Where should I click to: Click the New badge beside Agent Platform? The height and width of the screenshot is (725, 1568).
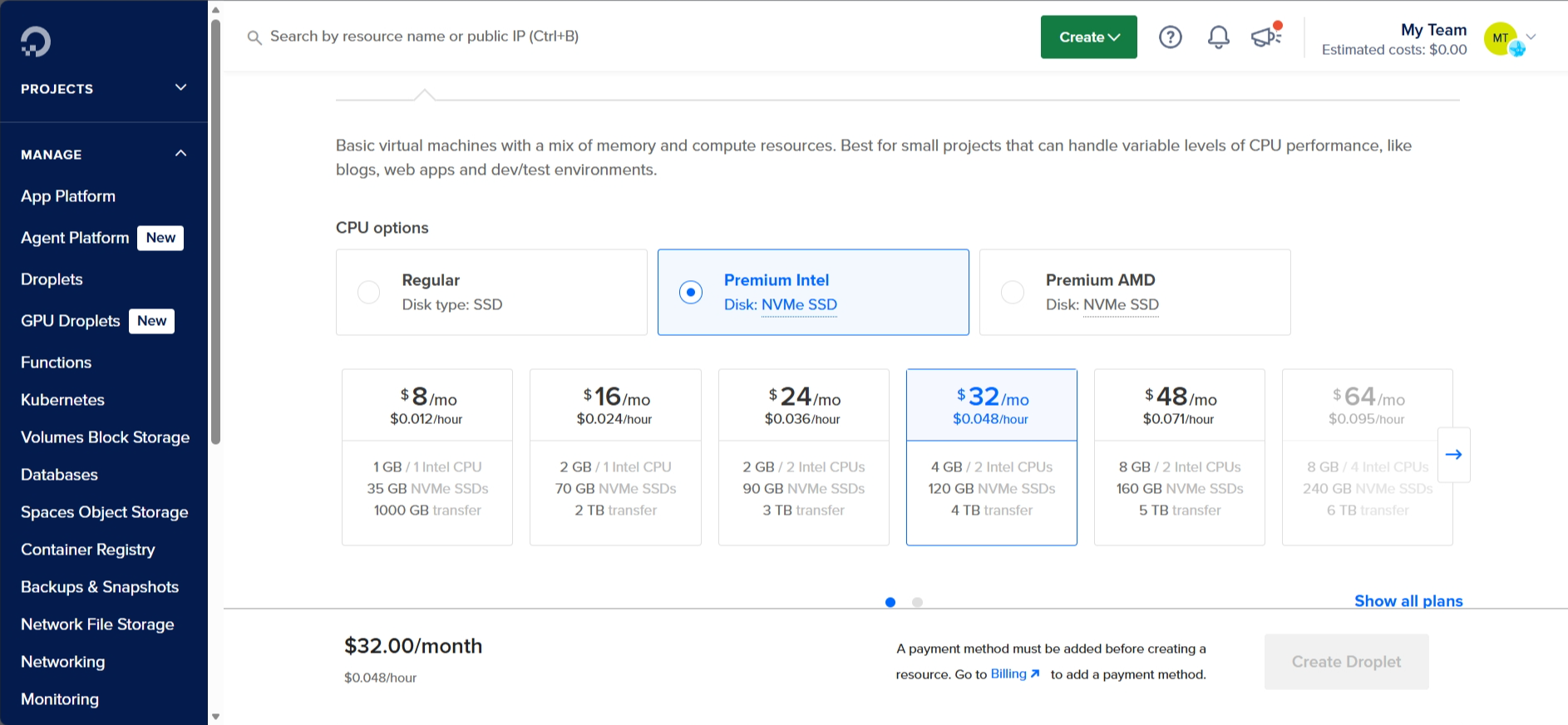[x=160, y=238]
